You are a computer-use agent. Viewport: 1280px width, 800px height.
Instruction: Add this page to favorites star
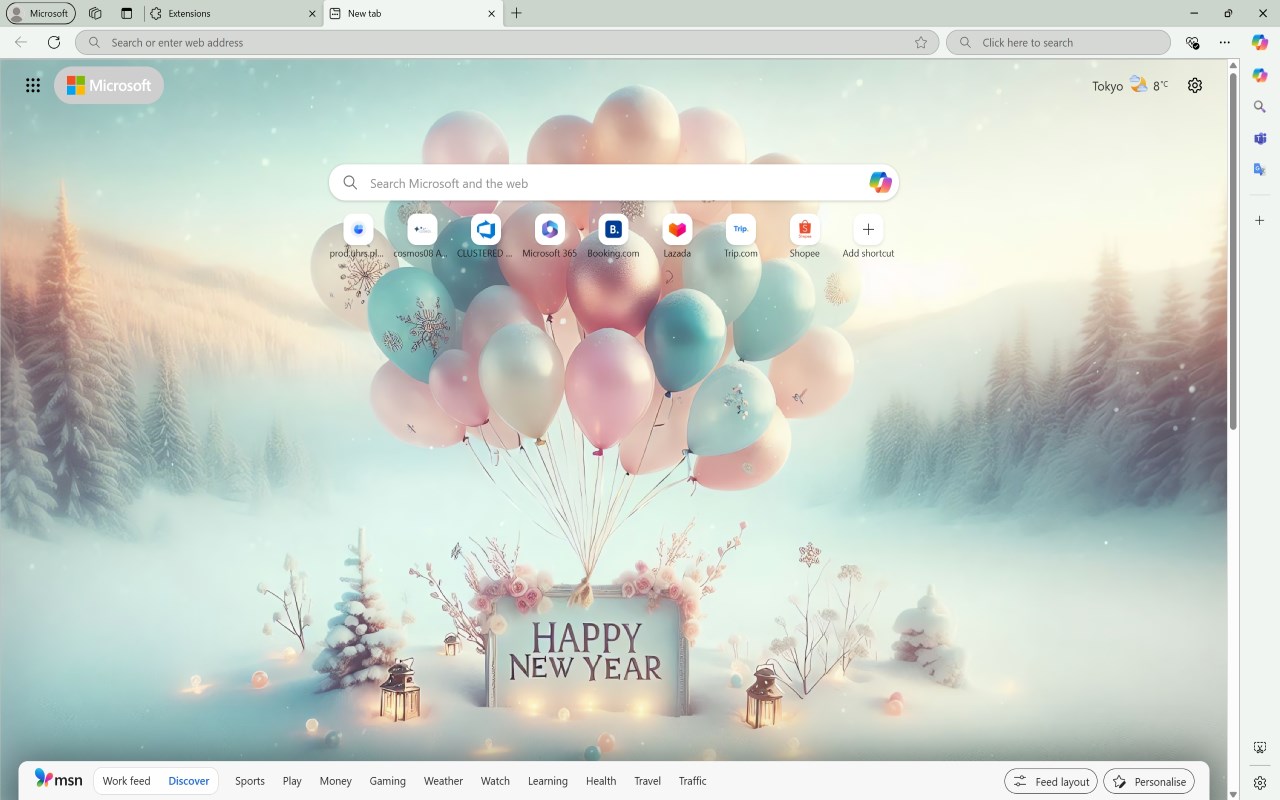921,42
